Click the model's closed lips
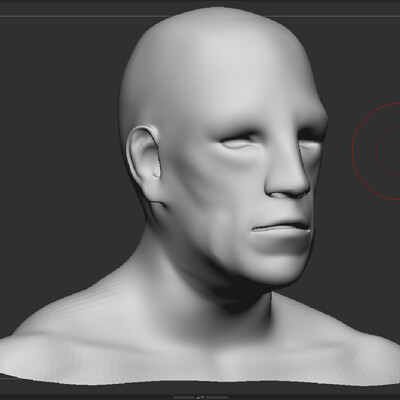Screen dimensions: 400x400 283,229
